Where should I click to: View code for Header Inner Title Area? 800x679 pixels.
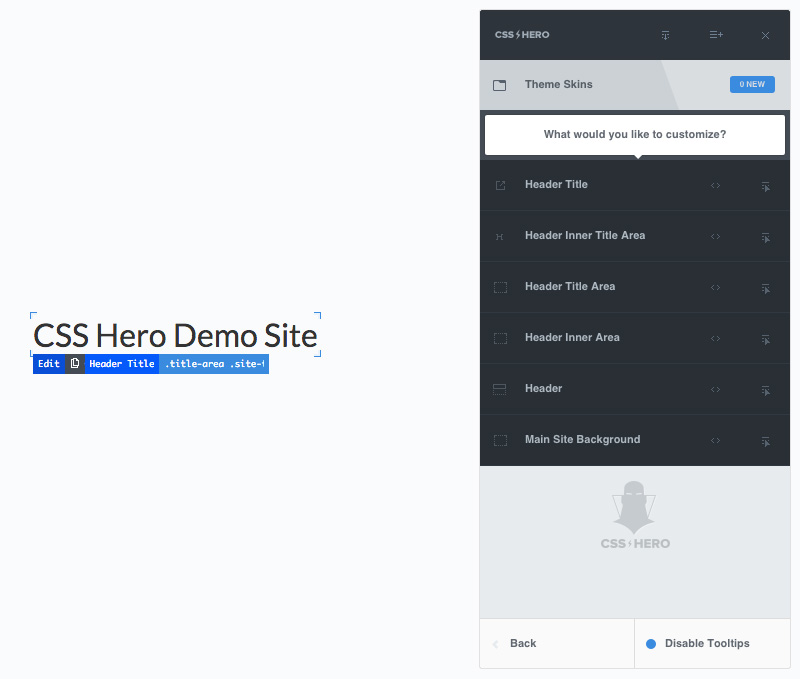(x=715, y=236)
